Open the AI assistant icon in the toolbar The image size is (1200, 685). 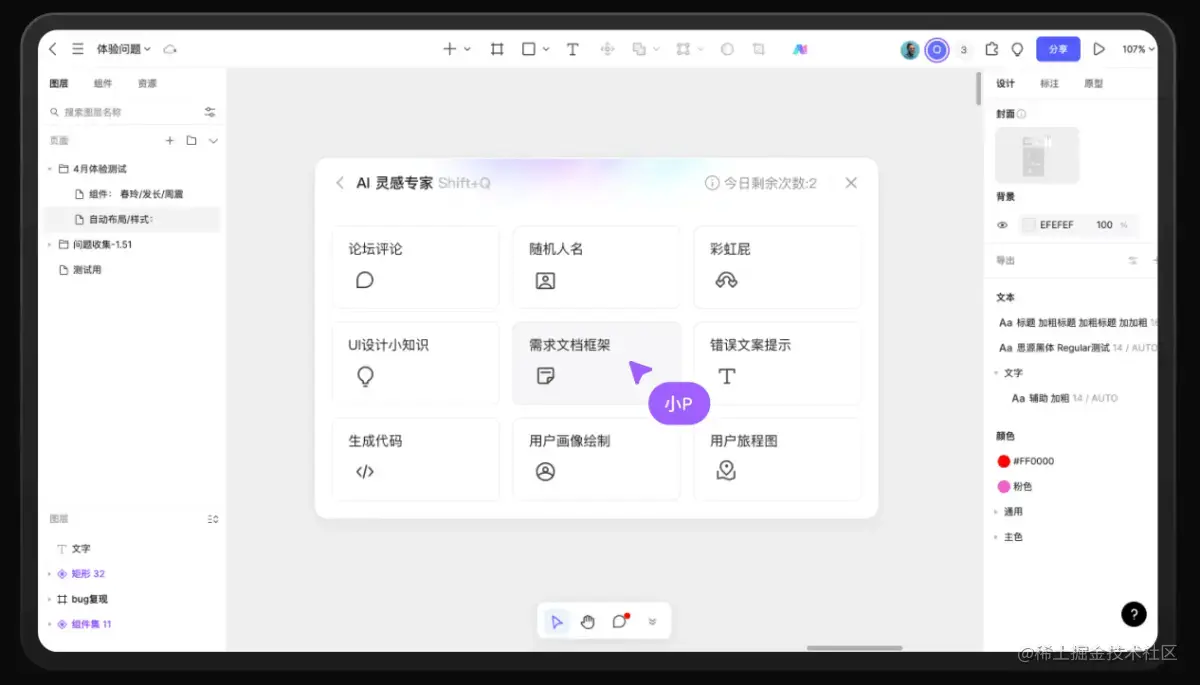(x=800, y=48)
